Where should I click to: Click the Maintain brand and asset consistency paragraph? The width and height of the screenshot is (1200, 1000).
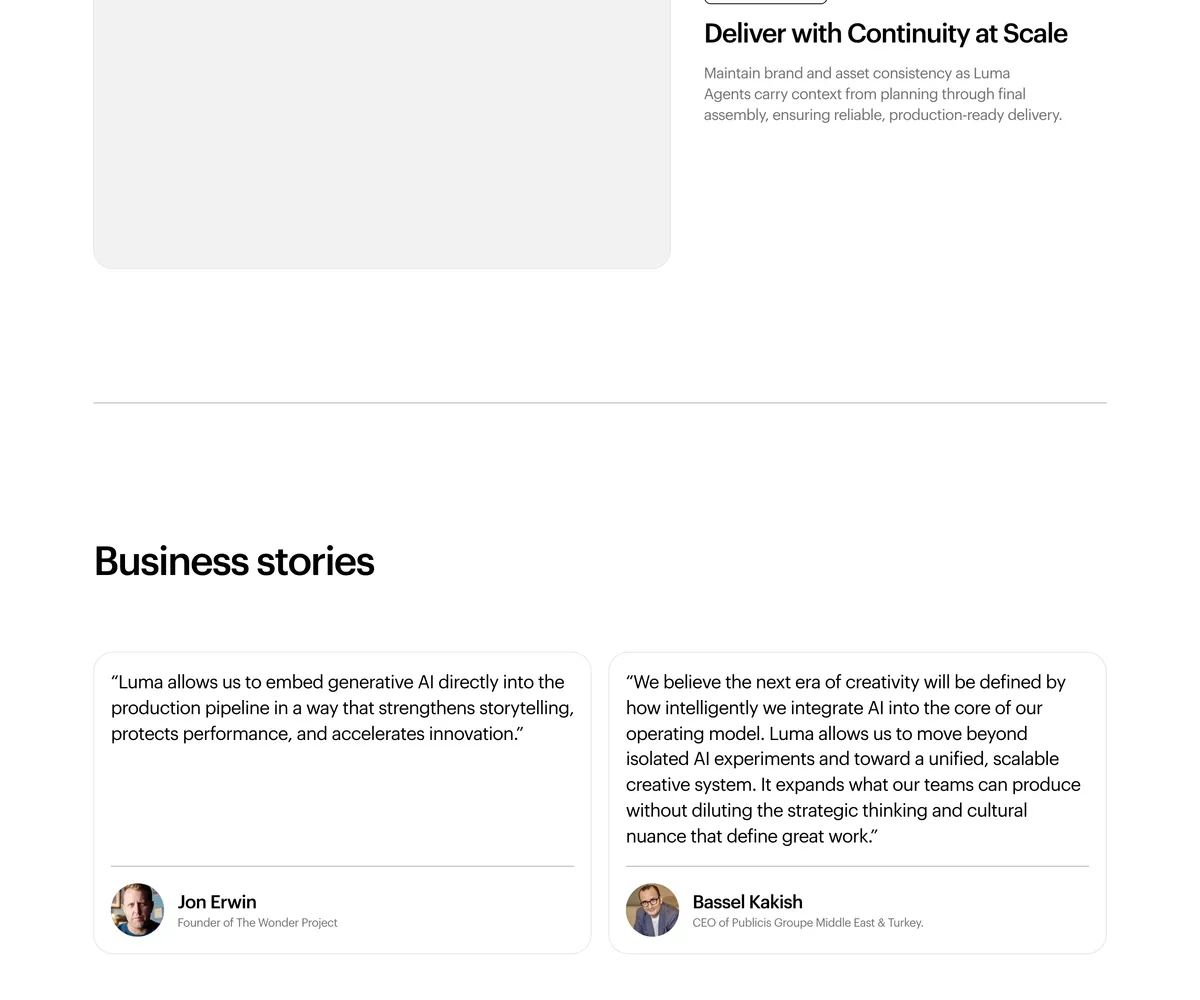coord(882,94)
